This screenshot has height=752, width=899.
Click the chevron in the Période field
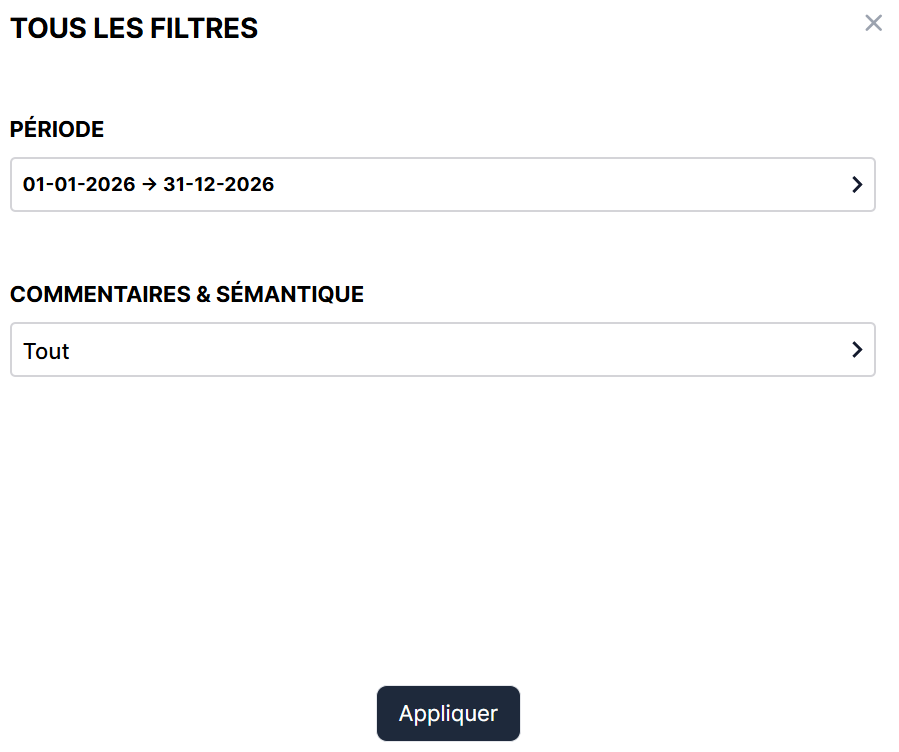pyautogui.click(x=856, y=185)
